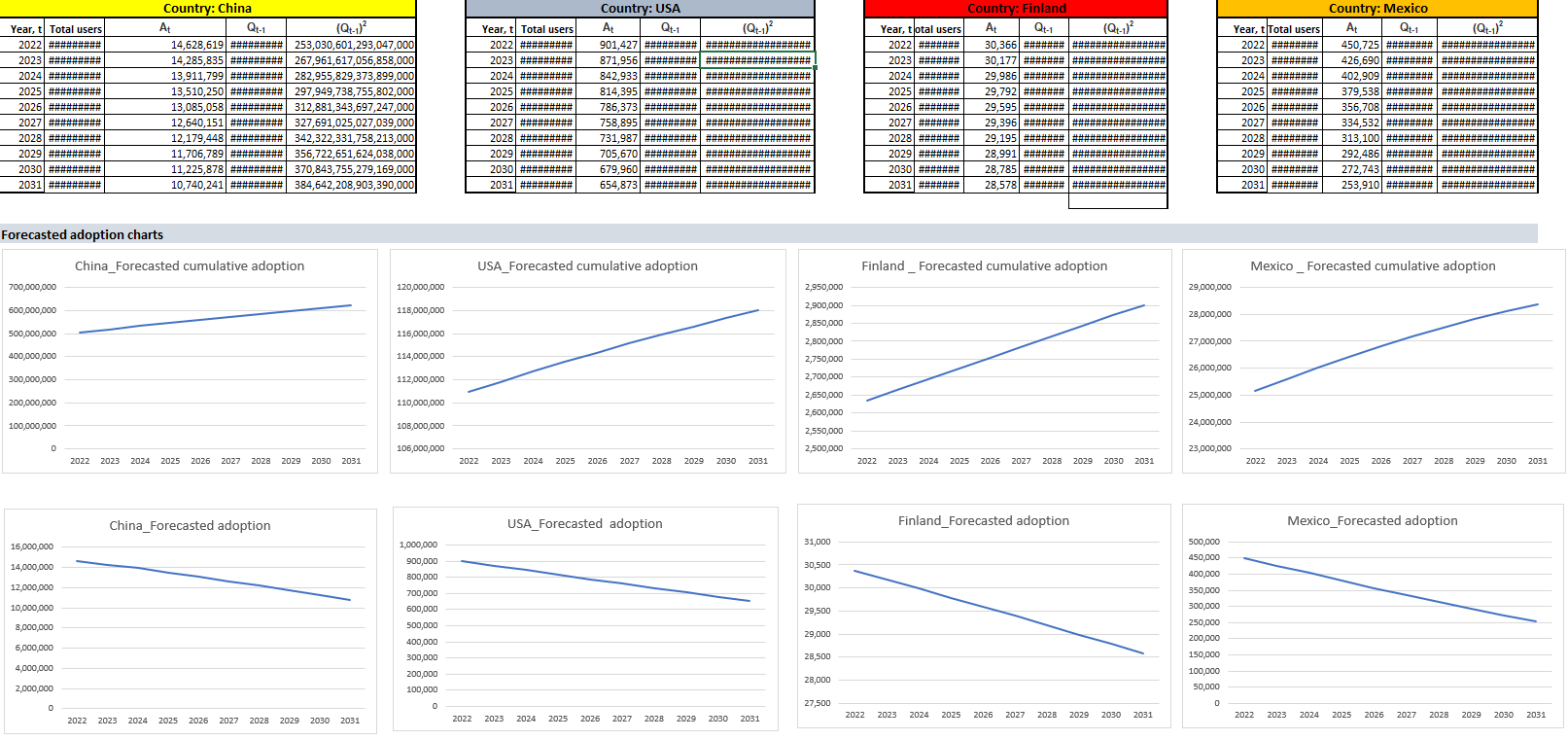Click USA cell 758,895
The width and height of the screenshot is (1568, 740).
tap(609, 123)
